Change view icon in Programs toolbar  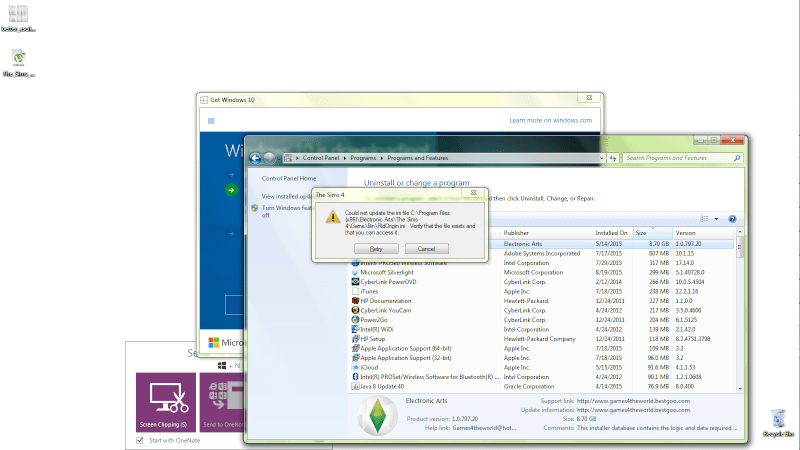point(704,219)
